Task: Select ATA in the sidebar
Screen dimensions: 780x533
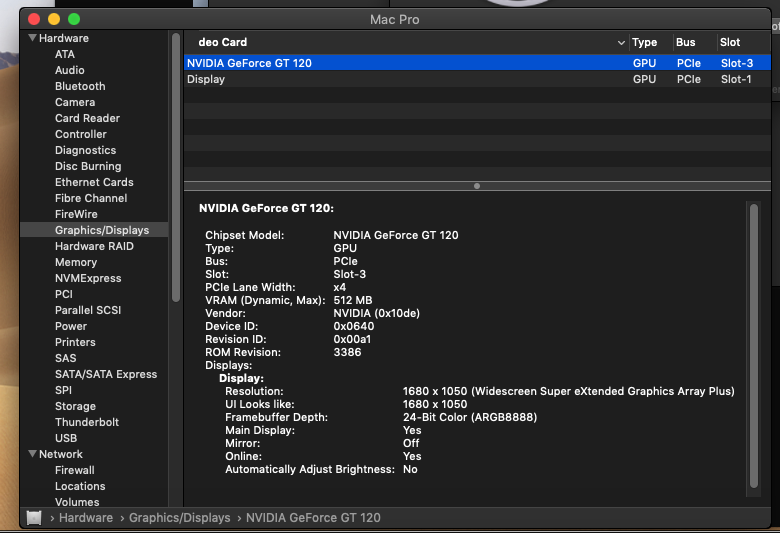Action: coord(65,54)
